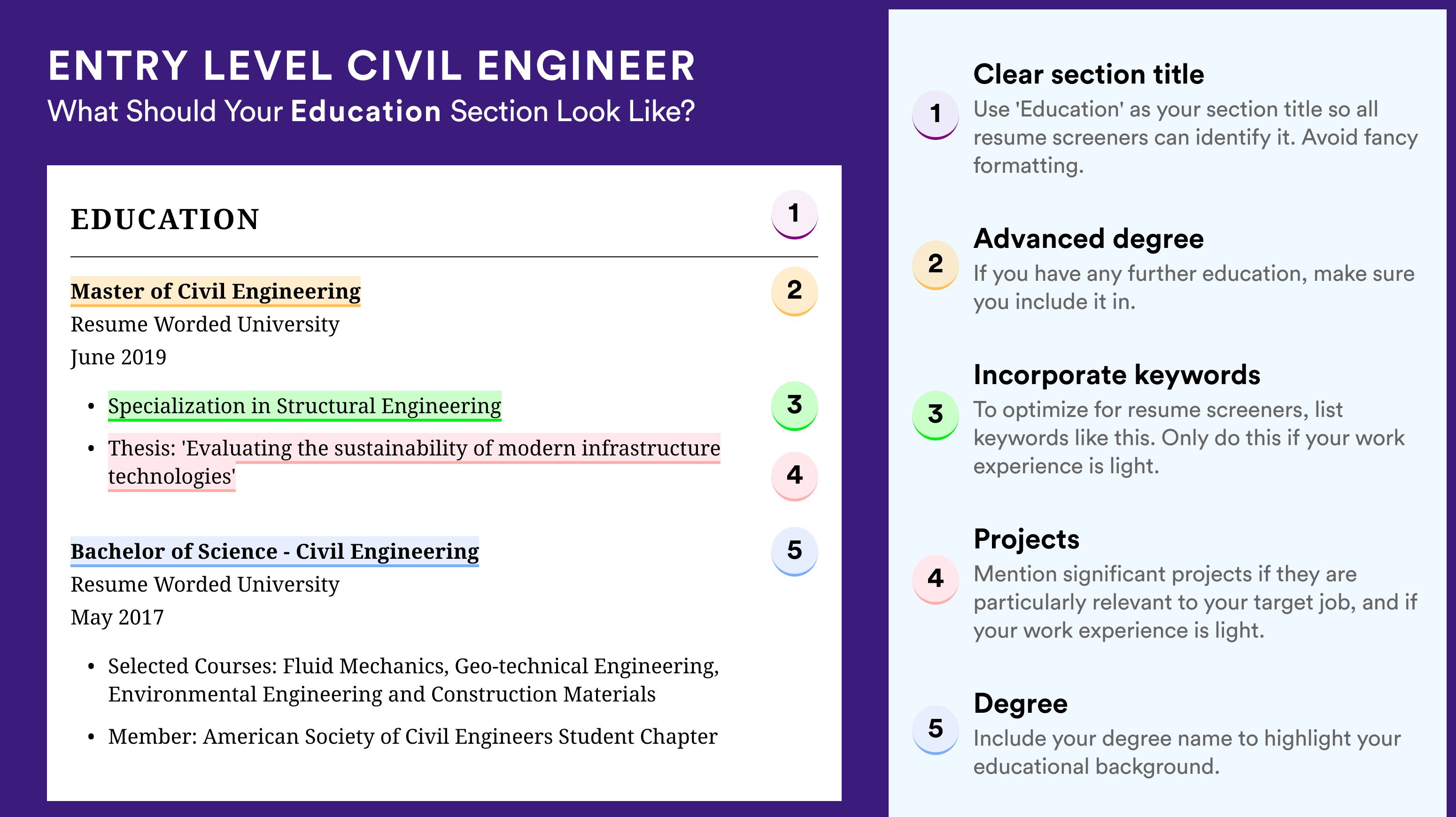Screen dimensions: 1456x817
Task: Click badge 2 next to Advanced degree
Action: pyautogui.click(x=935, y=265)
